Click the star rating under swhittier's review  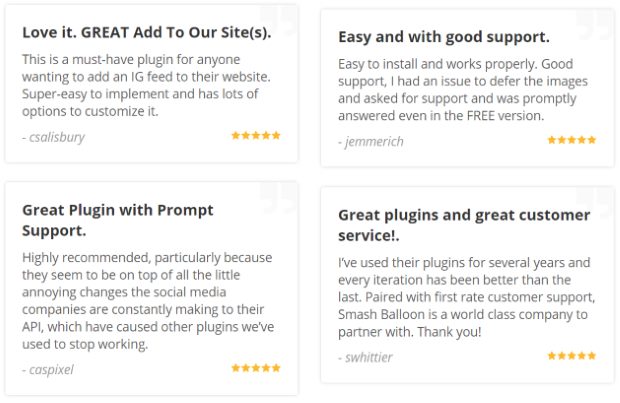pos(572,355)
